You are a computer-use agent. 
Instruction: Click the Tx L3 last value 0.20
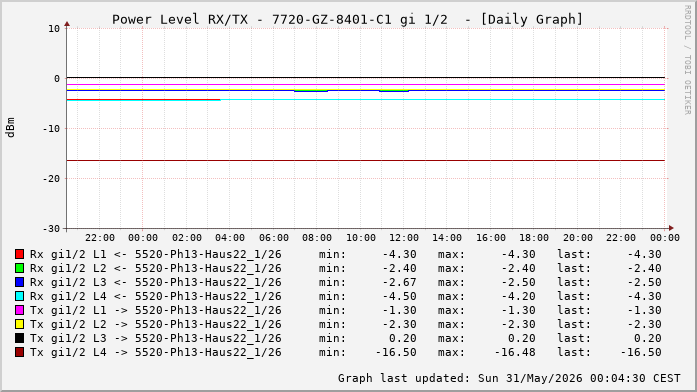[648, 338]
